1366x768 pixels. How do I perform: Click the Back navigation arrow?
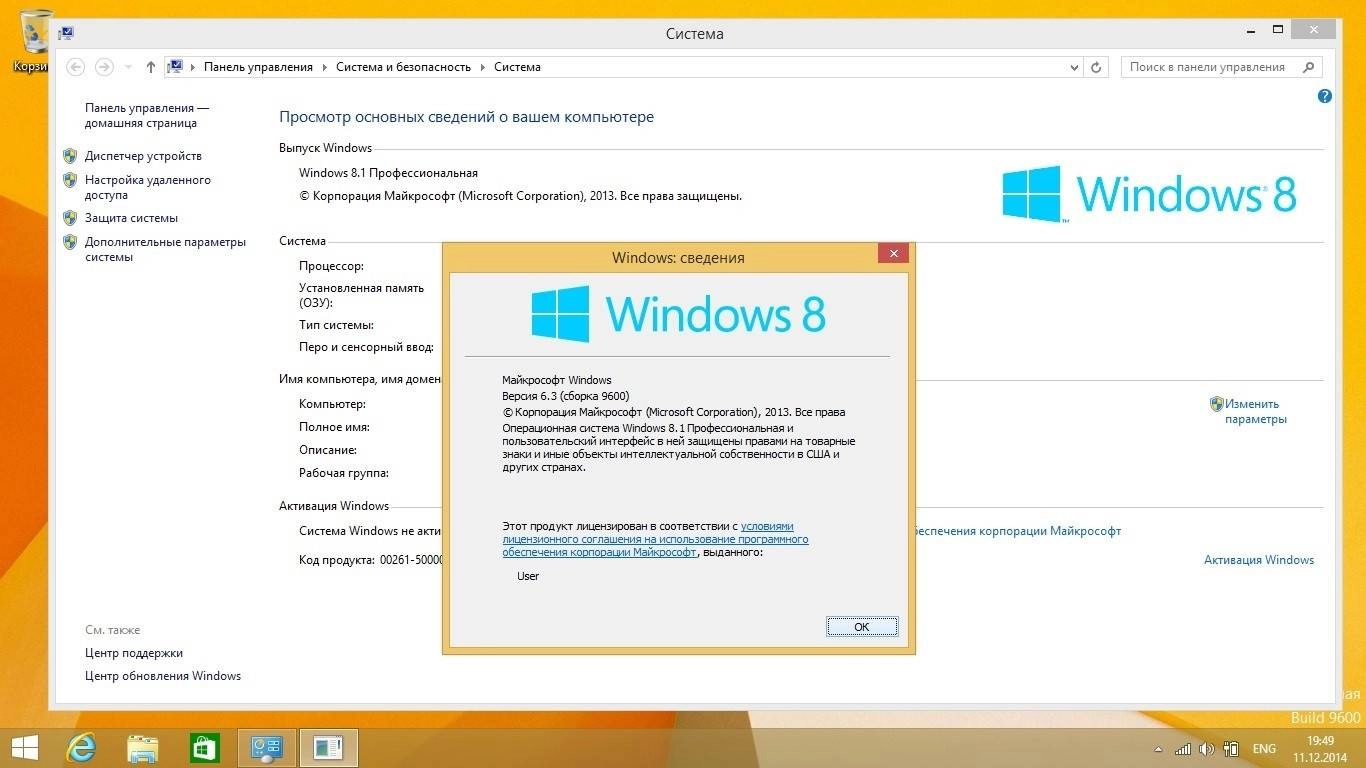point(75,67)
